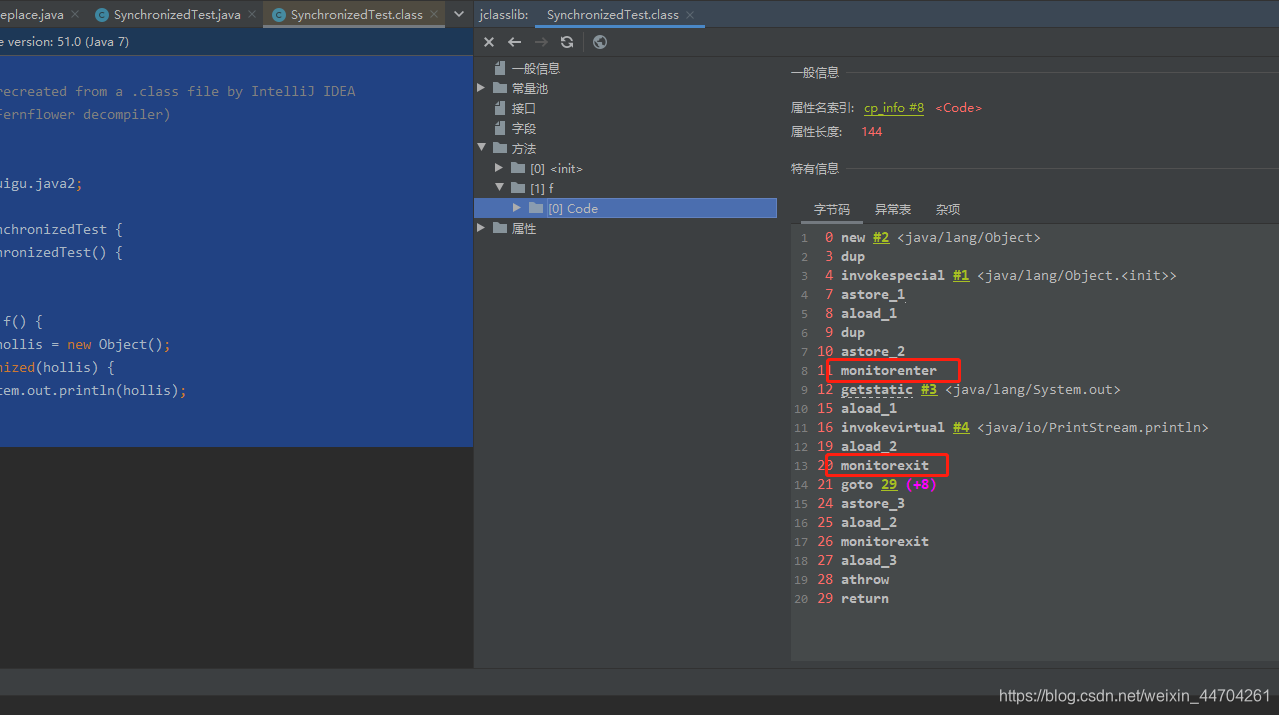Expand the [0] <init> method node
This screenshot has height=715, width=1279.
(500, 168)
